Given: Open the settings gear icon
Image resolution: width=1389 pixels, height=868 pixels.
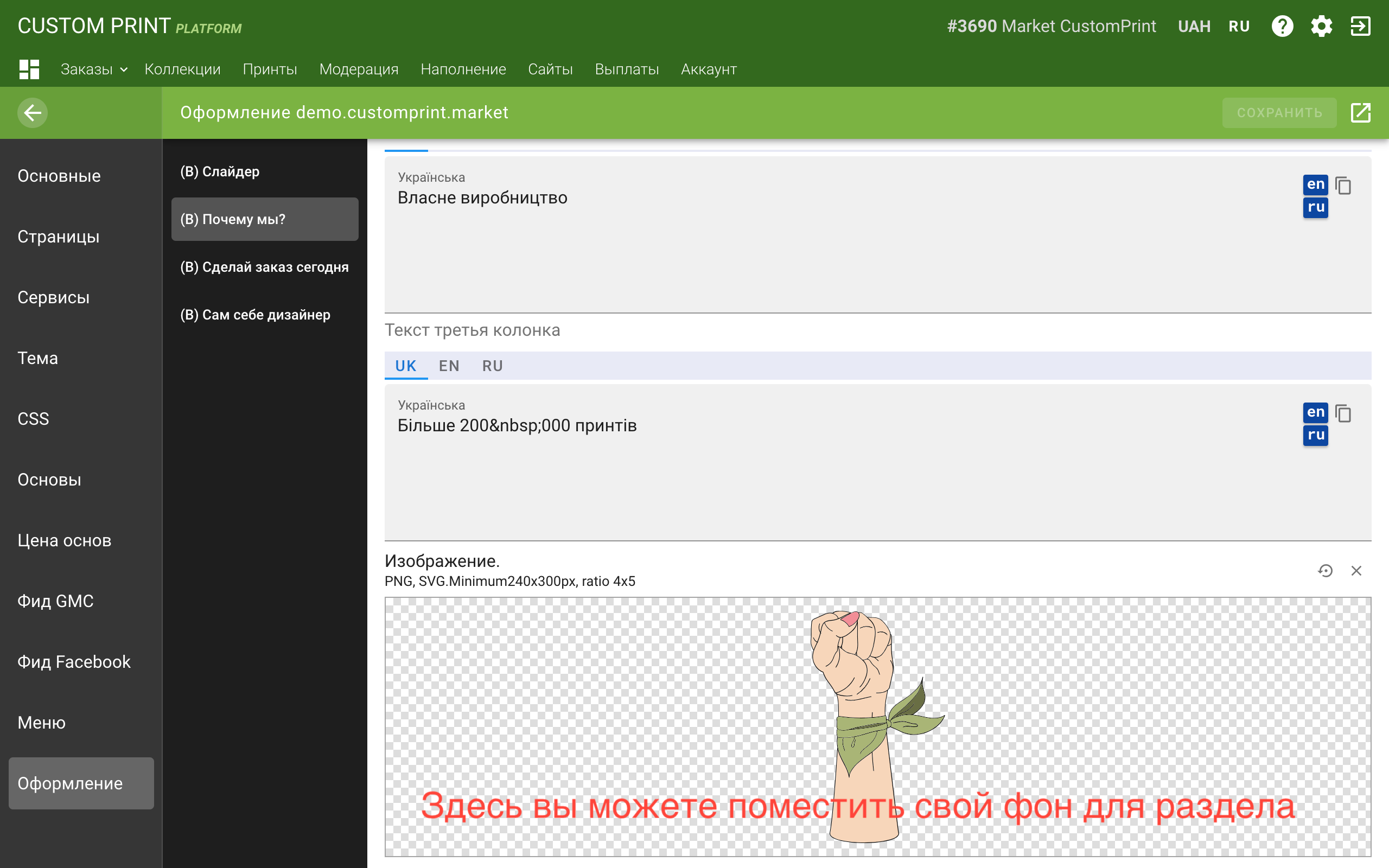Looking at the screenshot, I should (1321, 26).
